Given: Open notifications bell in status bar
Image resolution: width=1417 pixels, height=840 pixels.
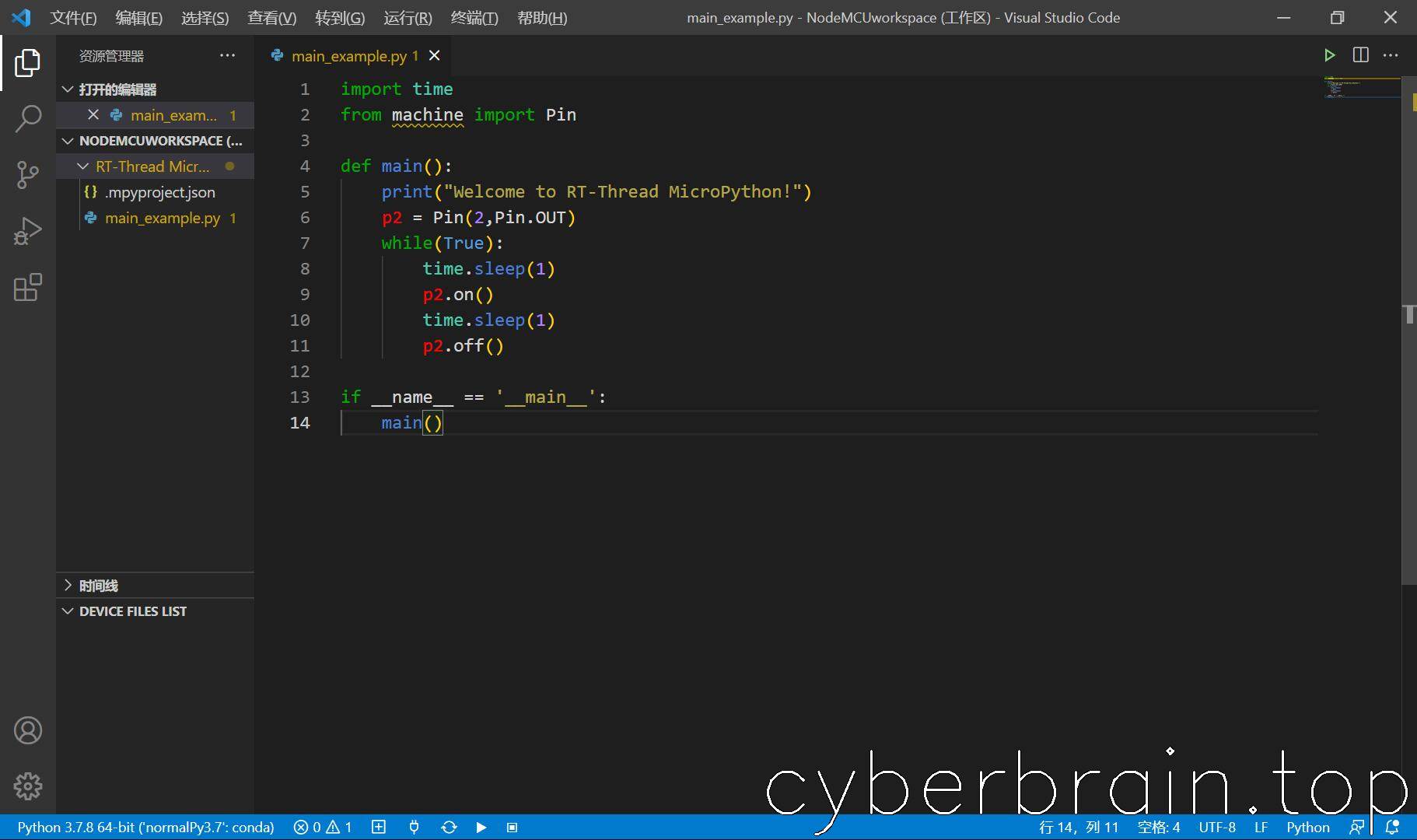Looking at the screenshot, I should [x=1393, y=827].
